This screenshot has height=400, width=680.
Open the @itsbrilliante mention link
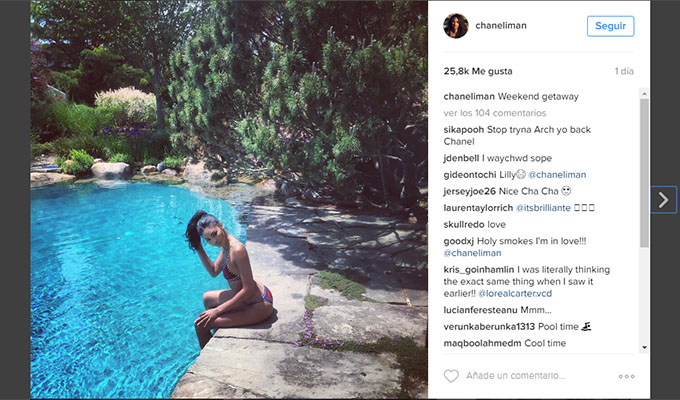(543, 208)
